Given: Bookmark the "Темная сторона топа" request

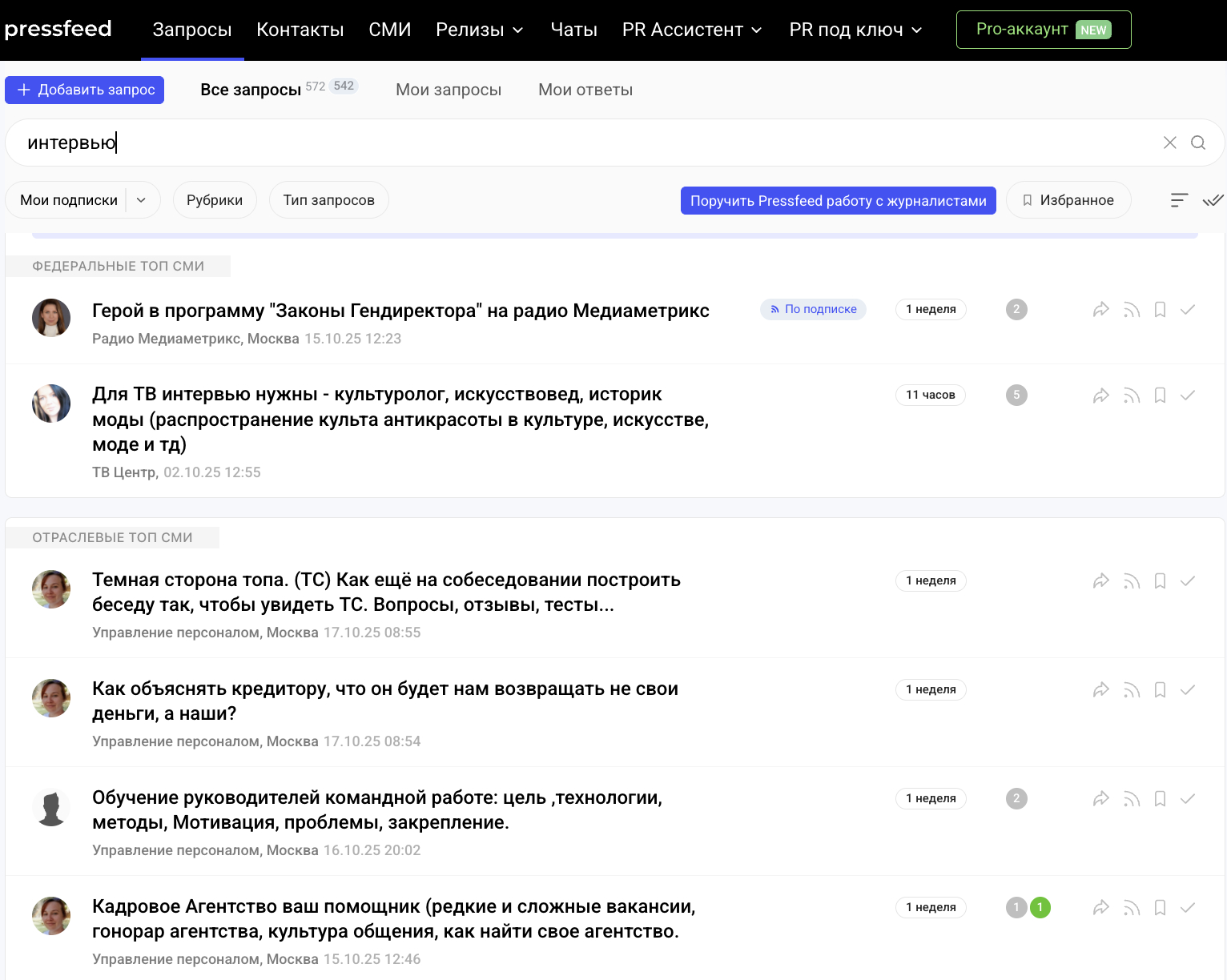Looking at the screenshot, I should point(1159,580).
